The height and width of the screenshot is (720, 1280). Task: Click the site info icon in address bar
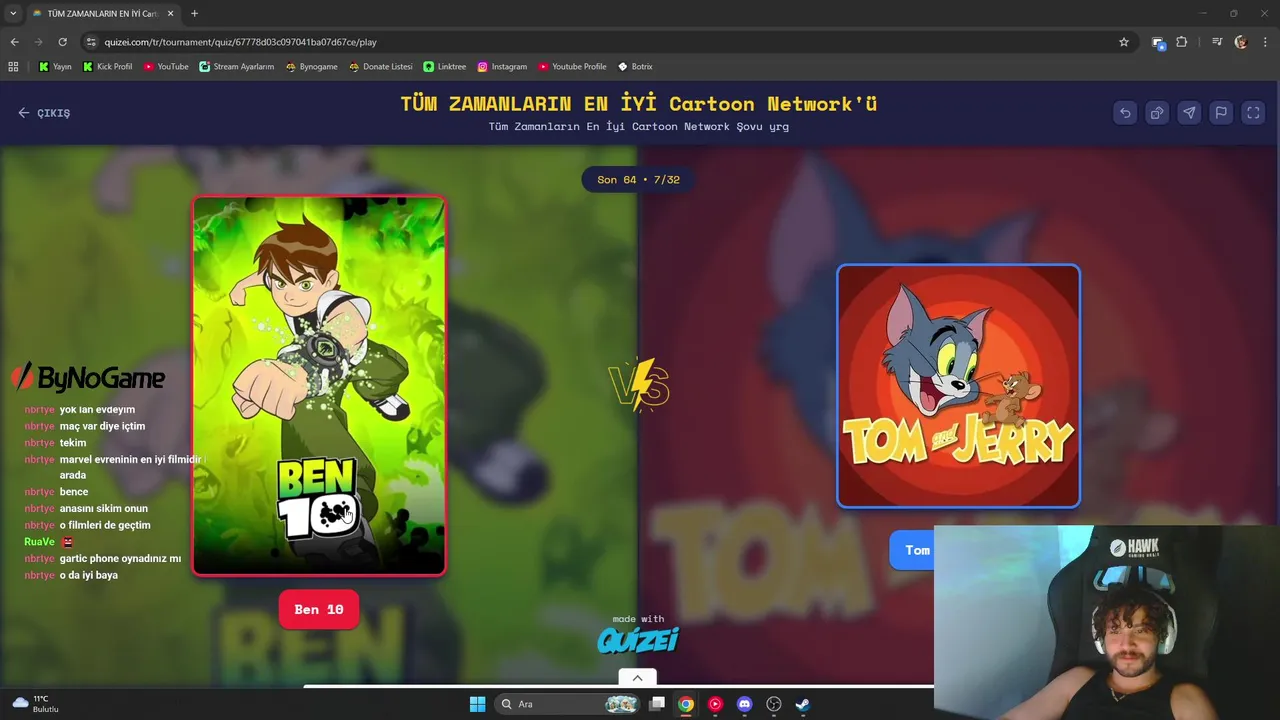point(91,42)
